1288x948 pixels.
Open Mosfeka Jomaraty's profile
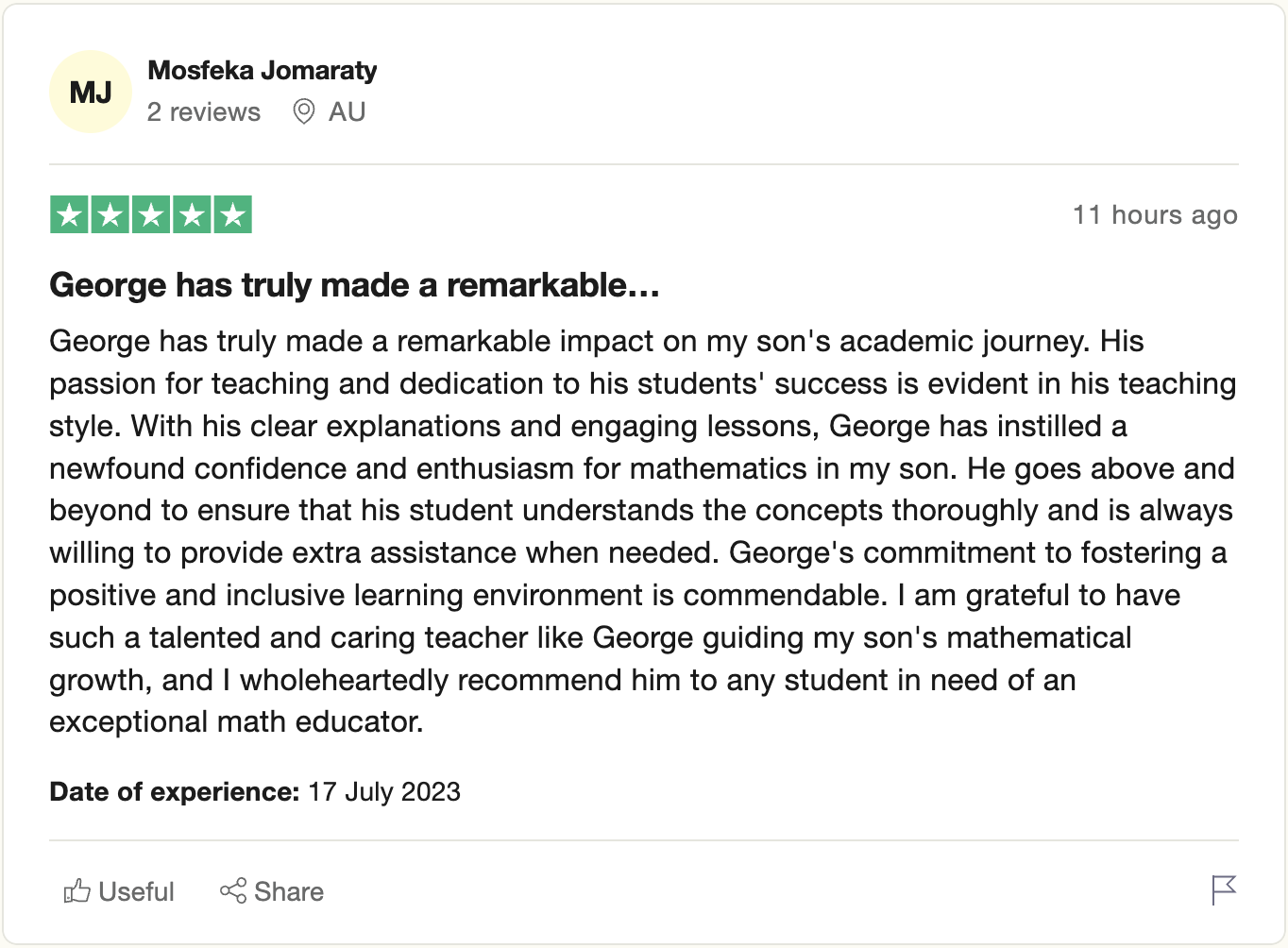(262, 69)
